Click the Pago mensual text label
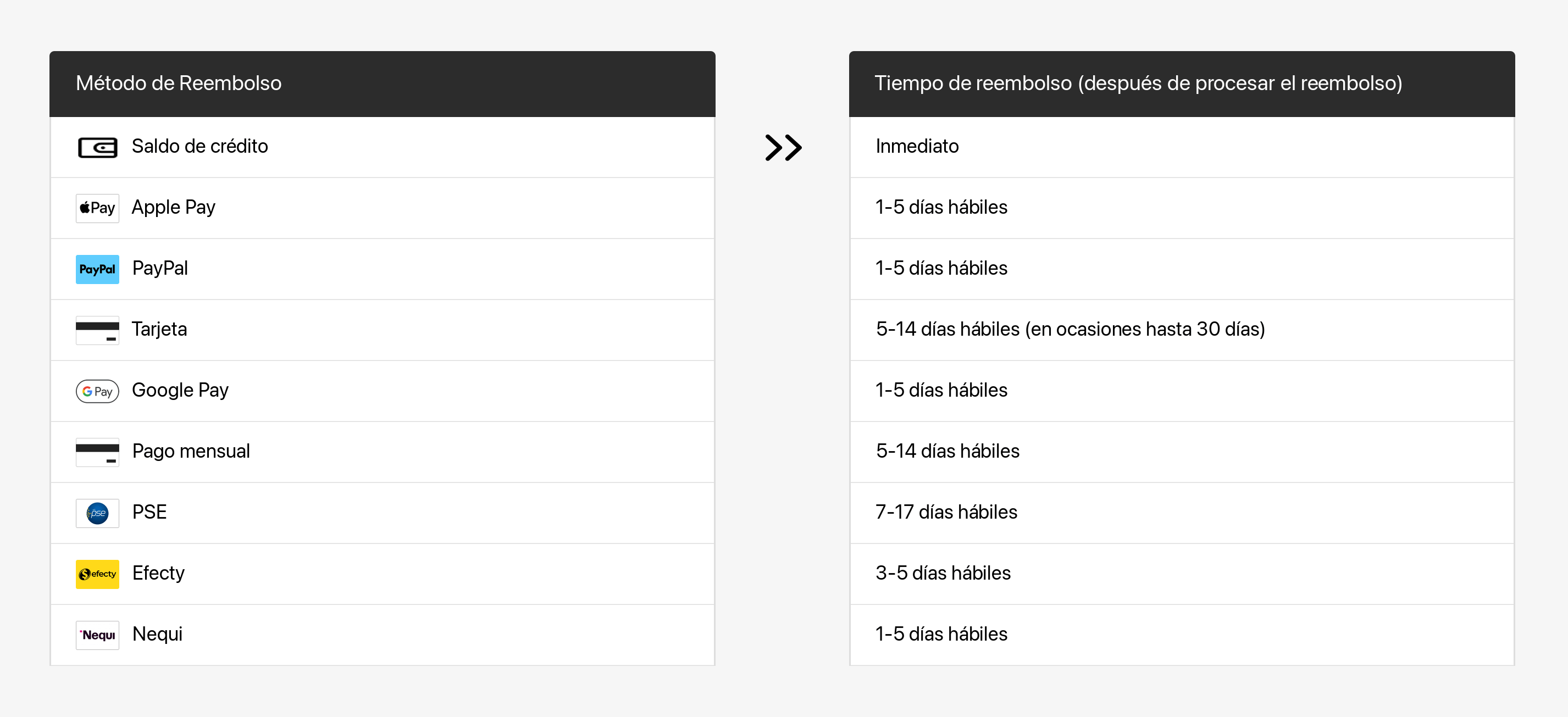The height and width of the screenshot is (717, 1568). coord(191,451)
